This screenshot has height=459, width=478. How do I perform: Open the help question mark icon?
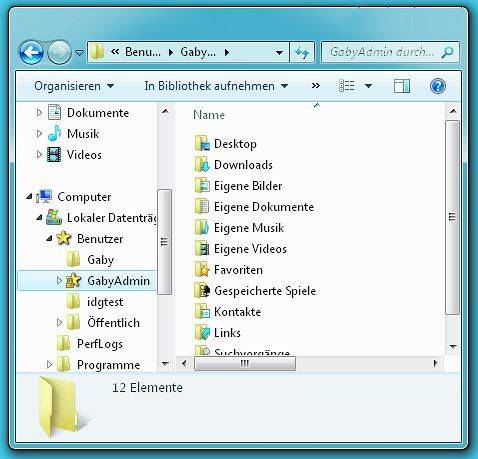[437, 86]
